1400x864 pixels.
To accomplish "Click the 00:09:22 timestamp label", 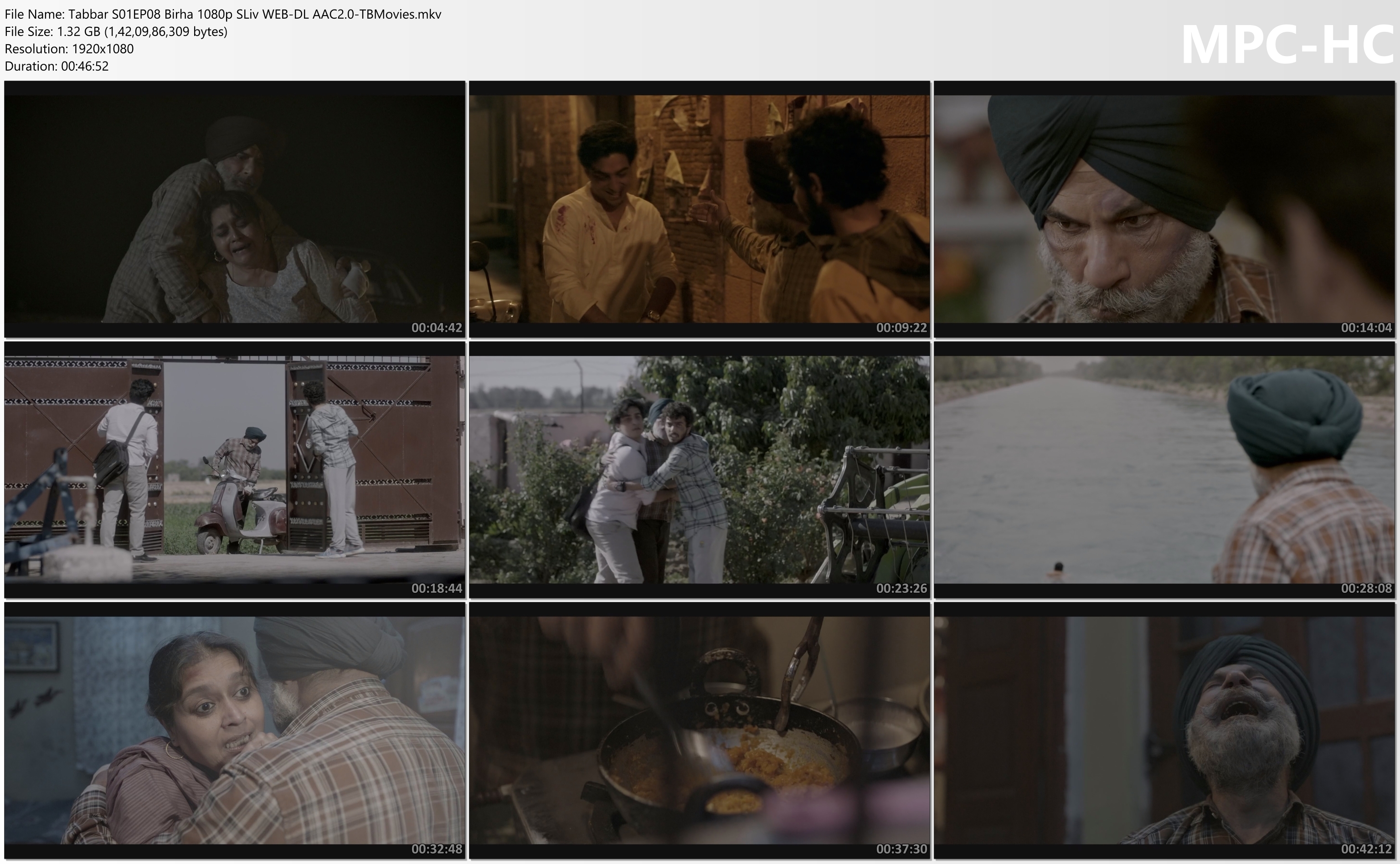I will 901,328.
